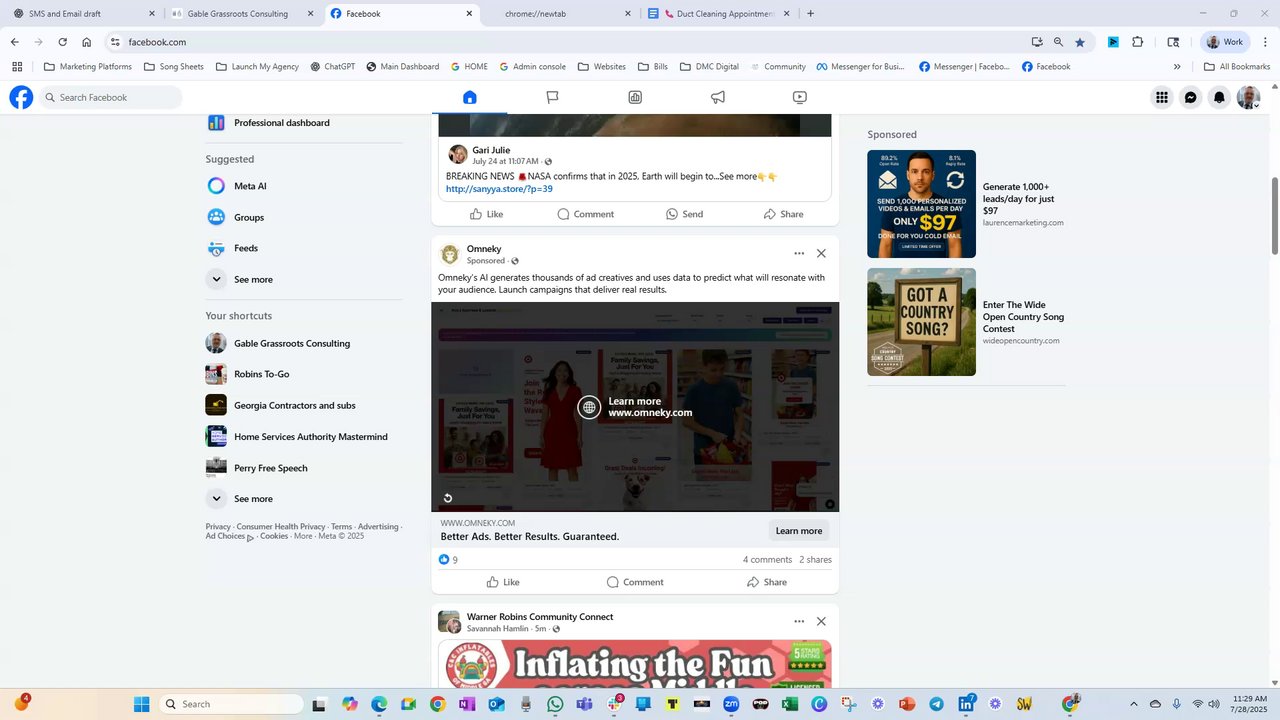Image resolution: width=1280 pixels, height=720 pixels.
Task: Expand footer More links
Action: pos(303,536)
